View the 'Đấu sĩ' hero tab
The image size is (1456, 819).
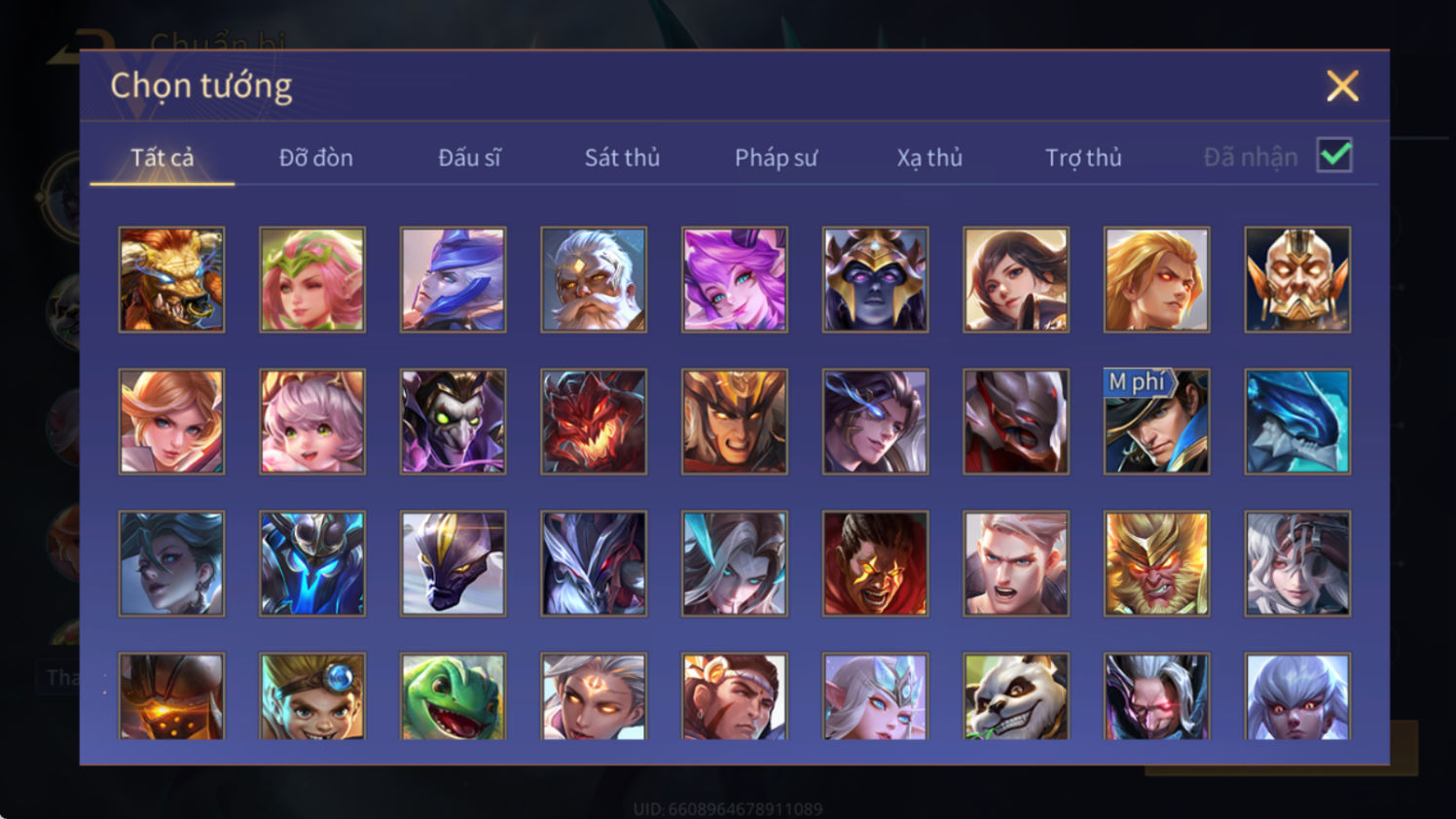[469, 158]
